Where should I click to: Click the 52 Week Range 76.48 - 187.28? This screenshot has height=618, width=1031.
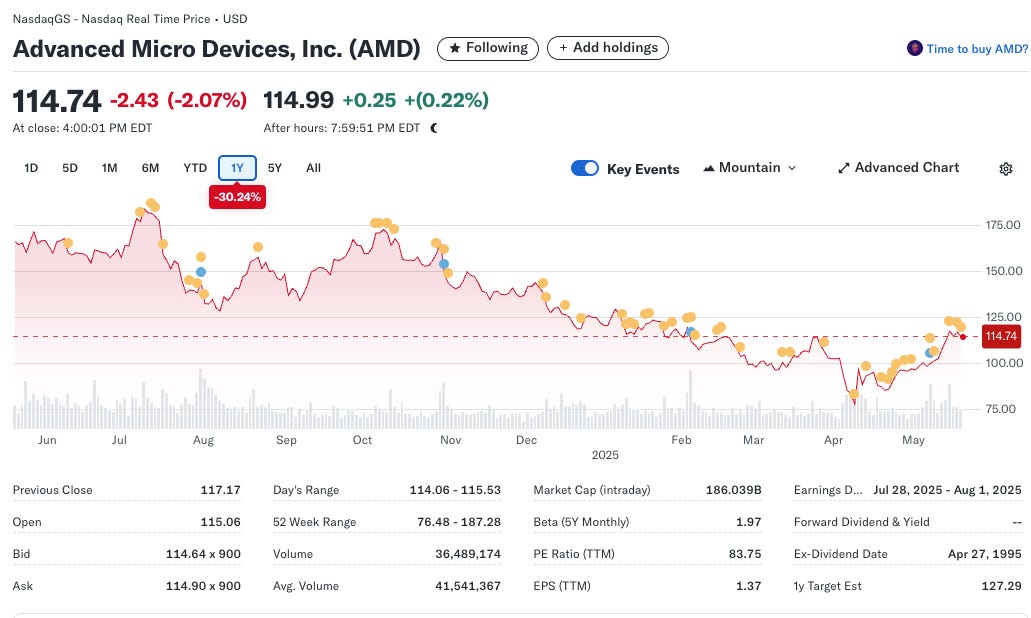coord(459,522)
